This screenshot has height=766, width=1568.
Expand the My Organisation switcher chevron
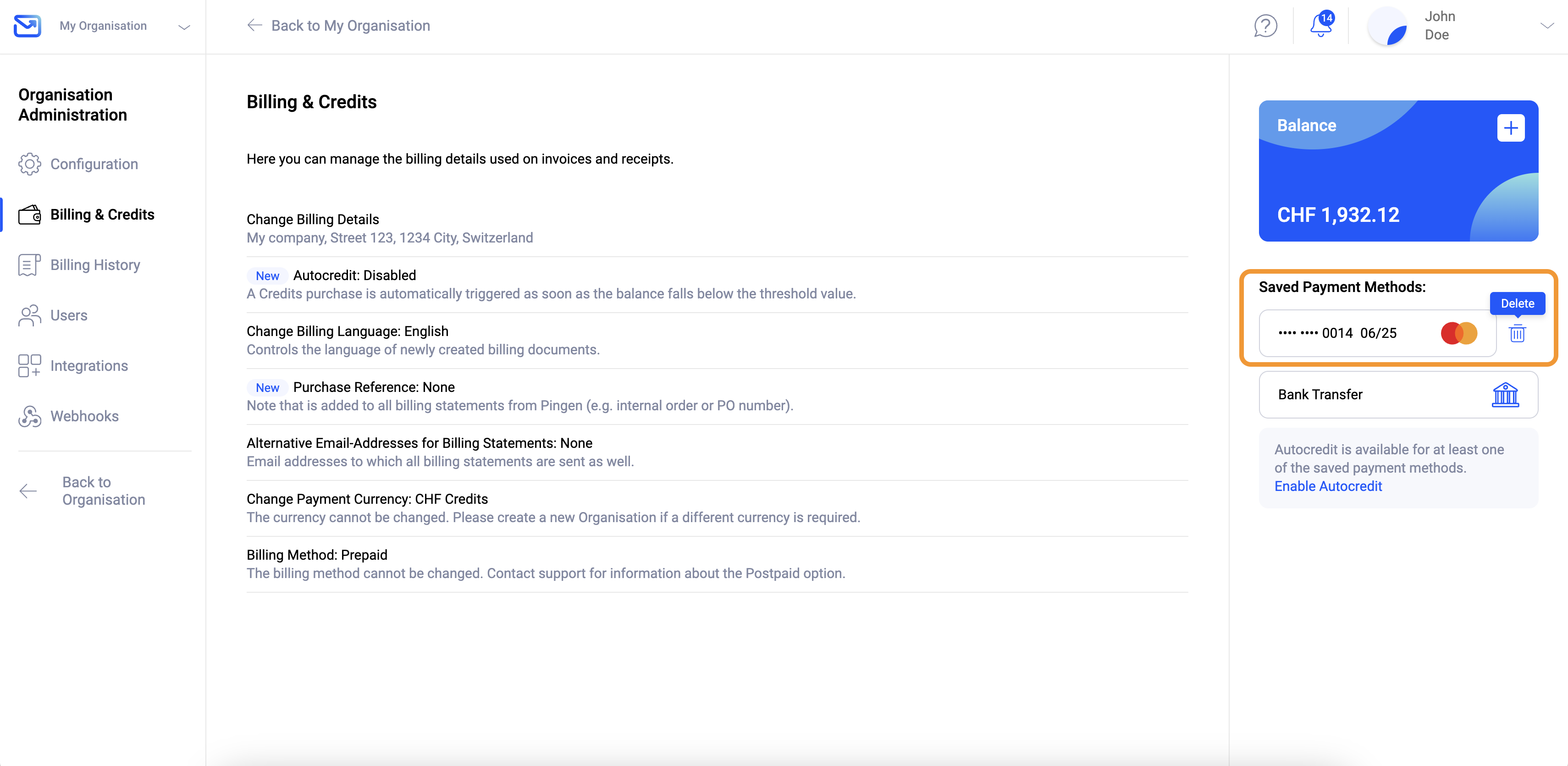pyautogui.click(x=184, y=27)
